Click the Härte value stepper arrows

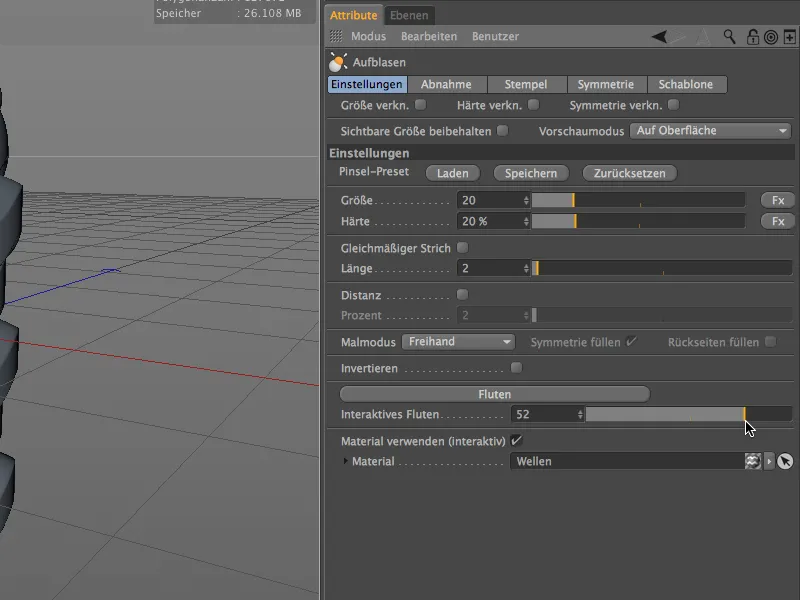click(x=526, y=221)
